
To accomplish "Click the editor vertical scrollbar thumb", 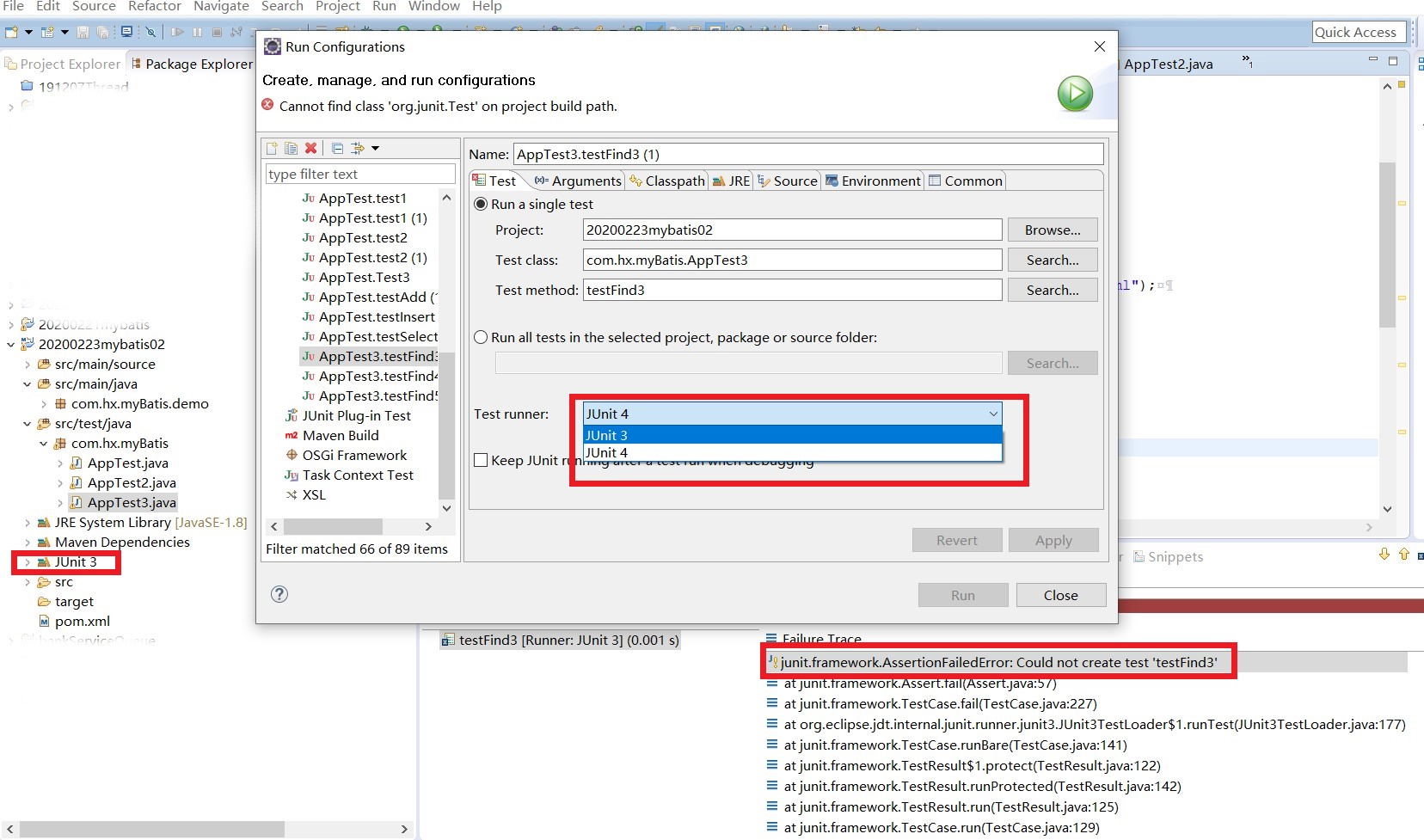I will coord(1387,244).
